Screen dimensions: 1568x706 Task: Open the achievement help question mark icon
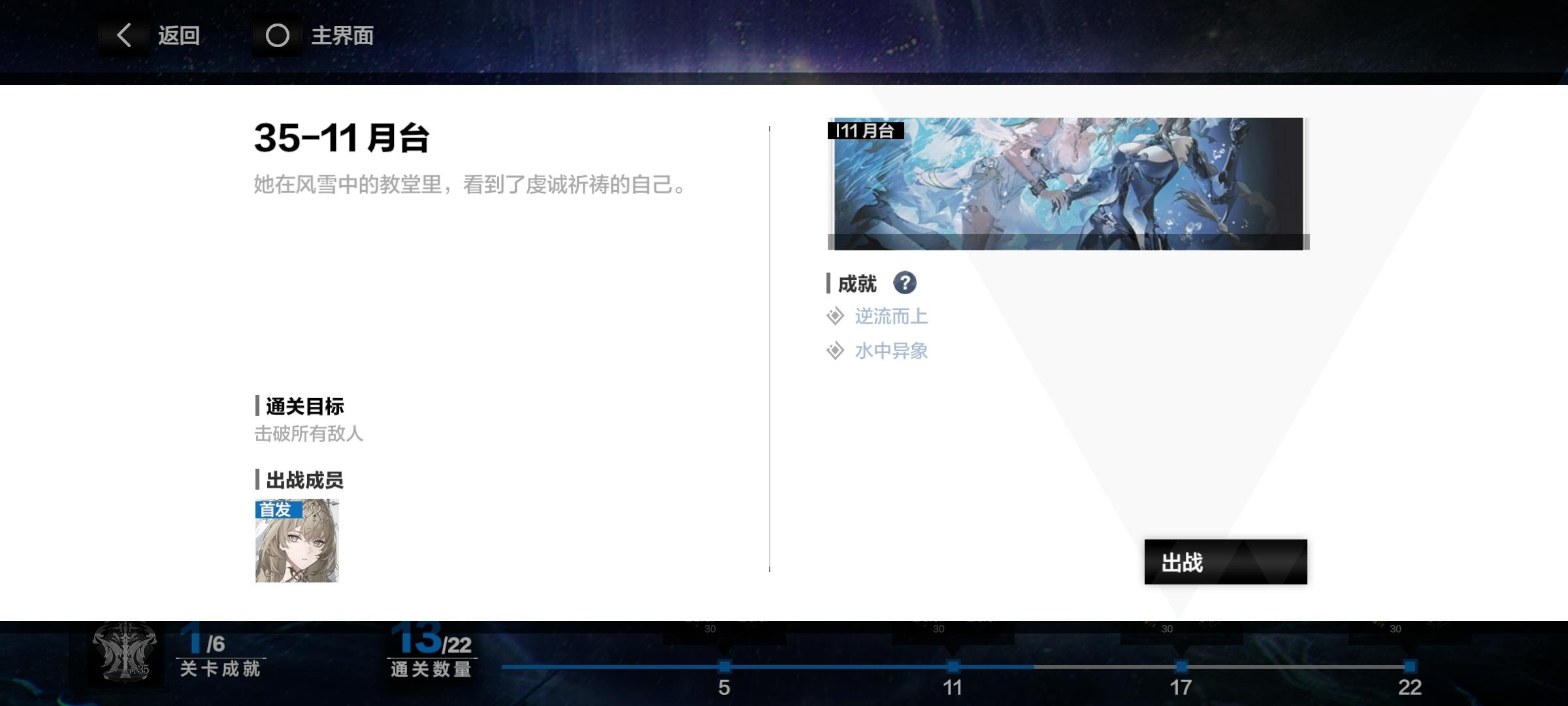pyautogui.click(x=905, y=283)
